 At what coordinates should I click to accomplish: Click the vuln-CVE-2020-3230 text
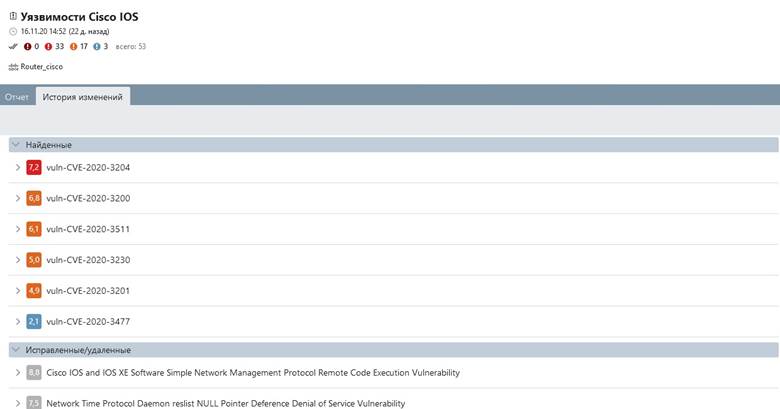(x=88, y=260)
